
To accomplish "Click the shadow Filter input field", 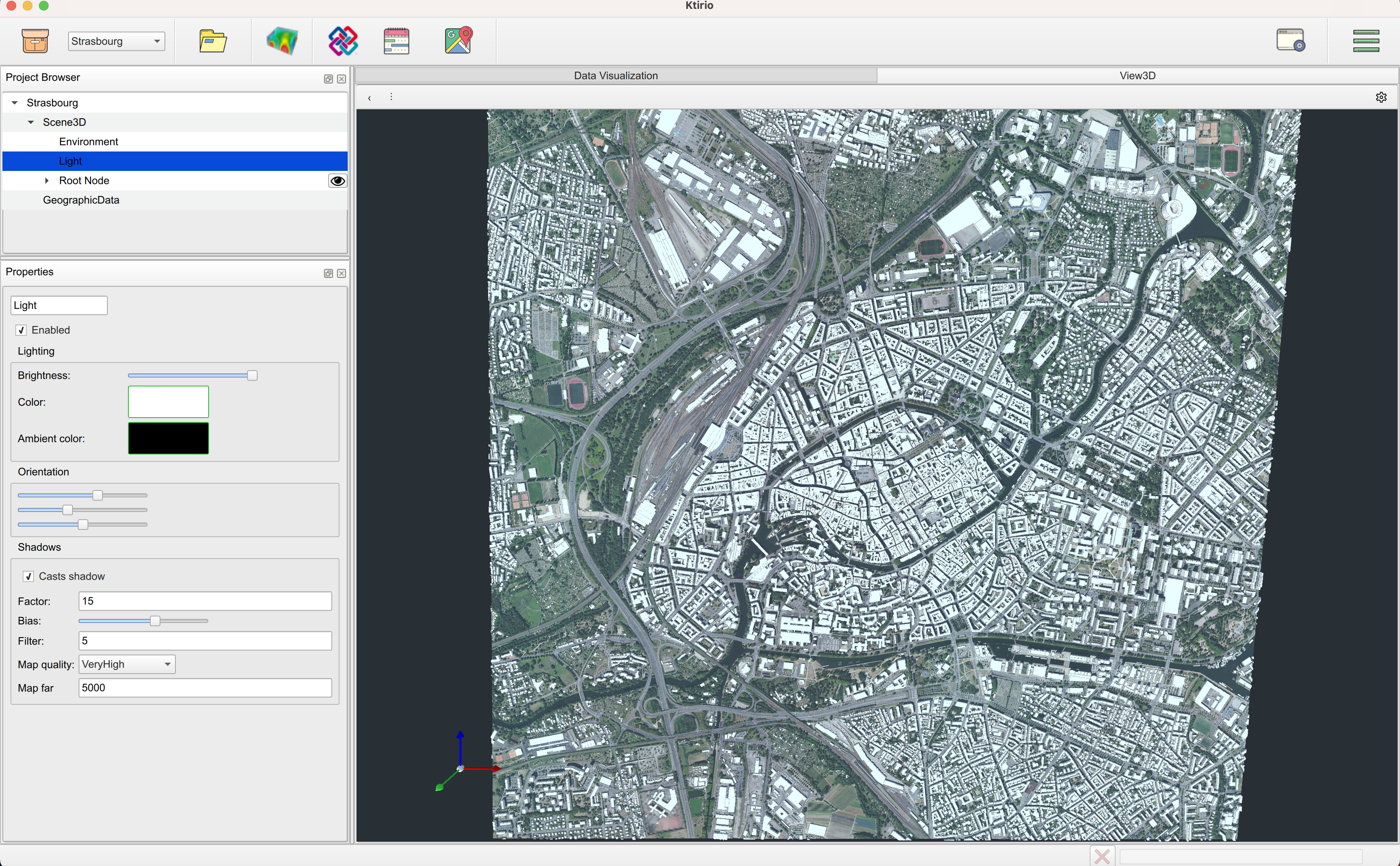I will (205, 641).
